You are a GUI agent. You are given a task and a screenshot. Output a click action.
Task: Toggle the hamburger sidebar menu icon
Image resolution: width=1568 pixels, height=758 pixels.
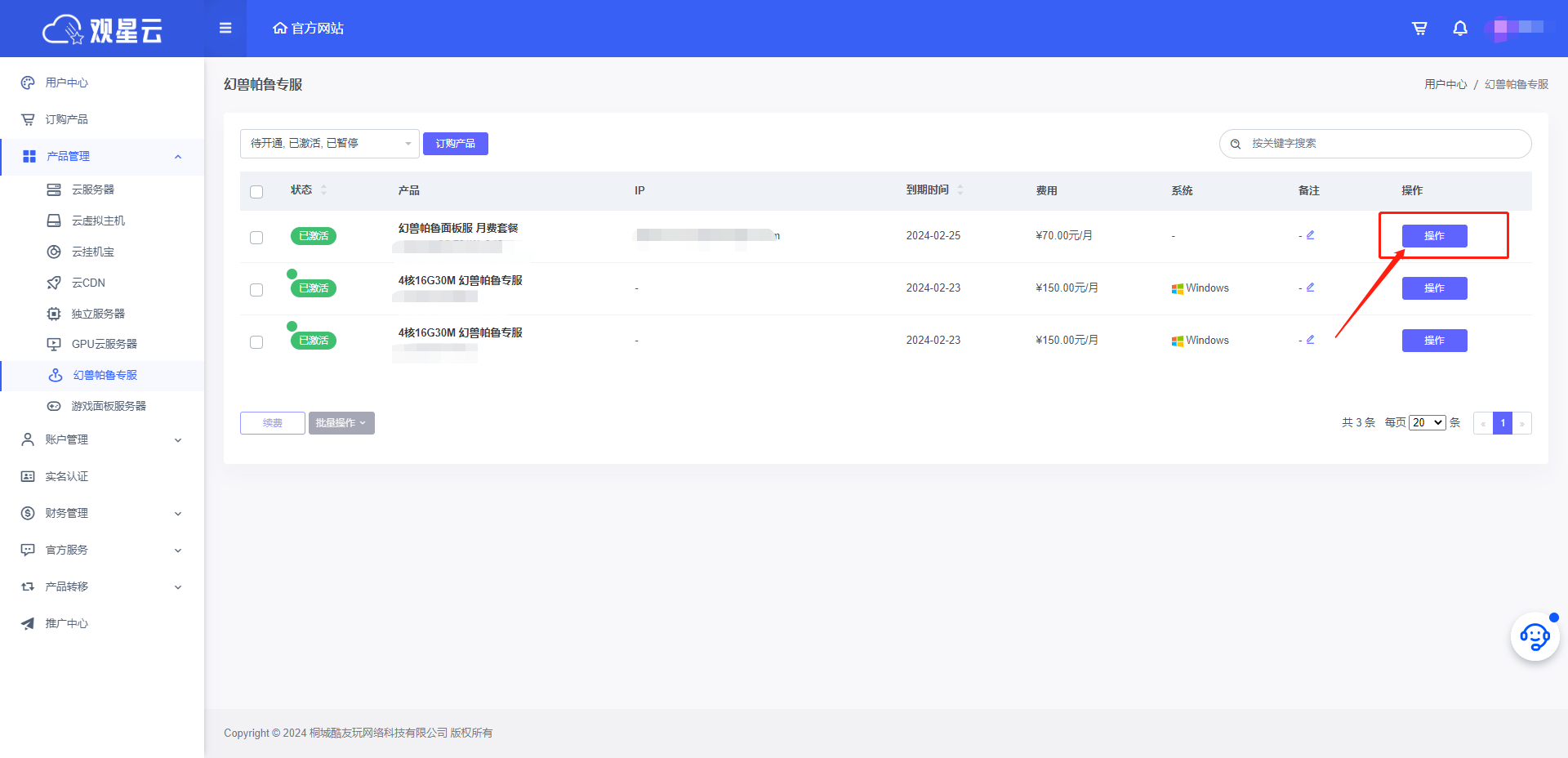coord(225,28)
